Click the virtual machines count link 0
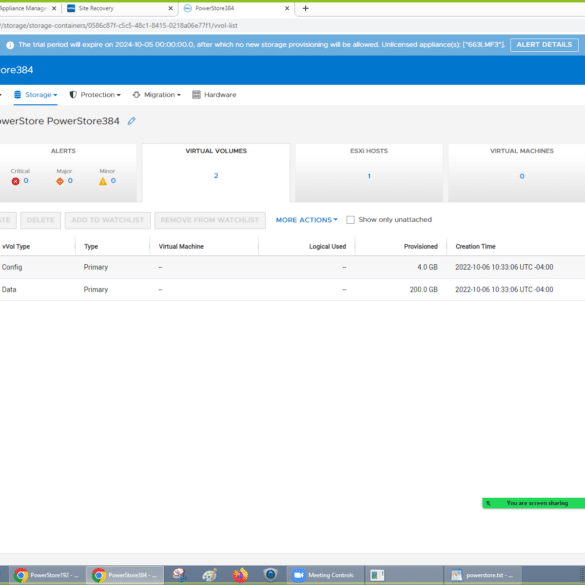Screen dimensions: 585x585 pyautogui.click(x=522, y=176)
